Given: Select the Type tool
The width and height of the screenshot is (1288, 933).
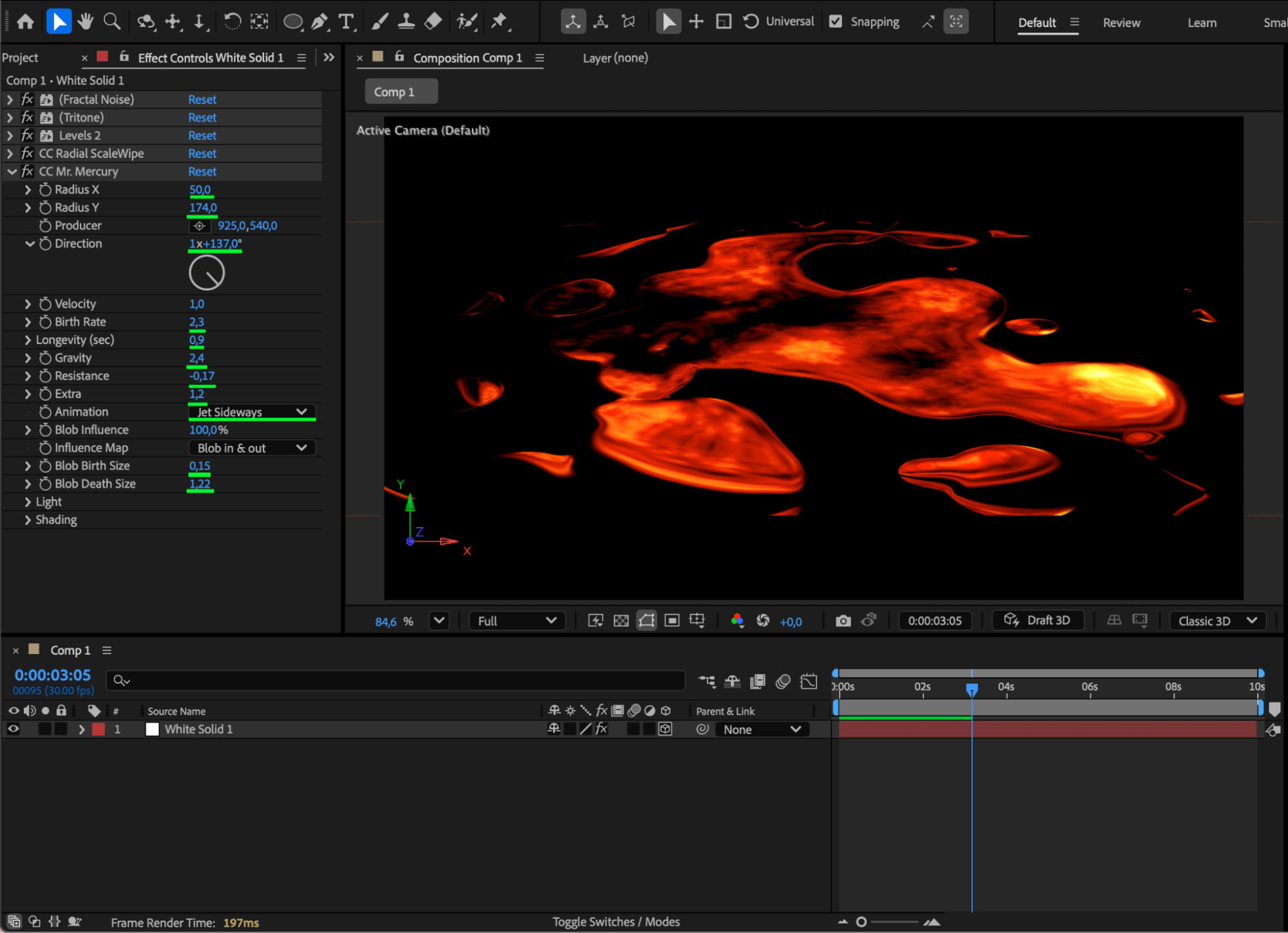Looking at the screenshot, I should 346,22.
